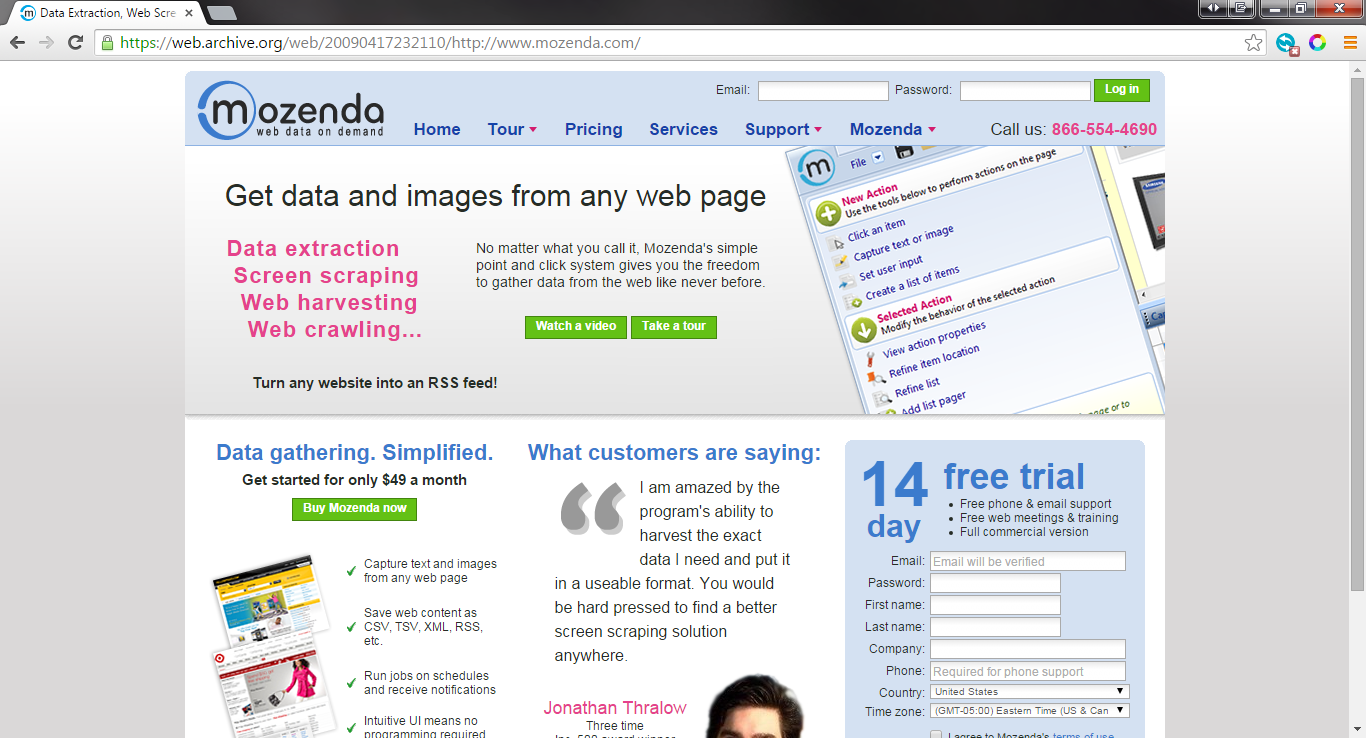The width and height of the screenshot is (1366, 738).
Task: Go to the Pricing page
Action: pos(593,129)
